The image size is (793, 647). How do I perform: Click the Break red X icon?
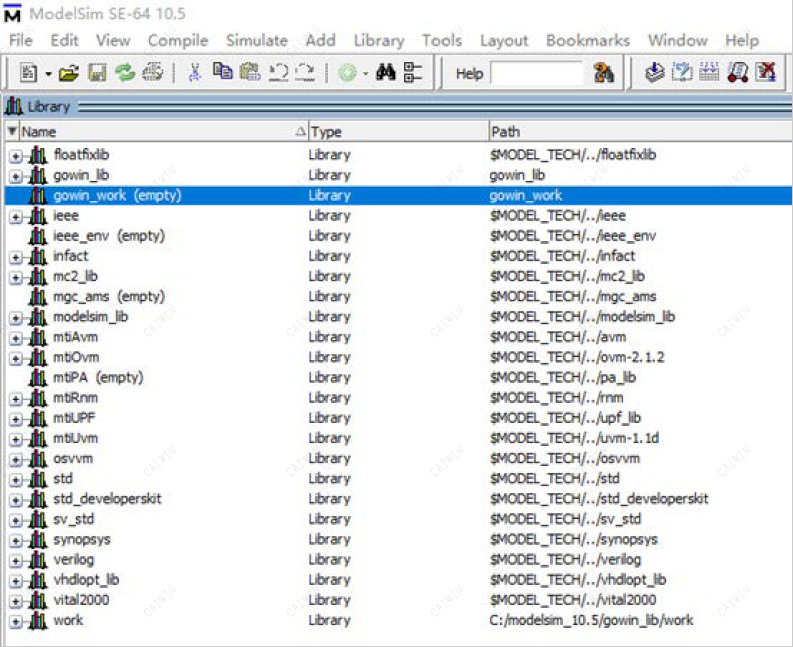tap(766, 72)
